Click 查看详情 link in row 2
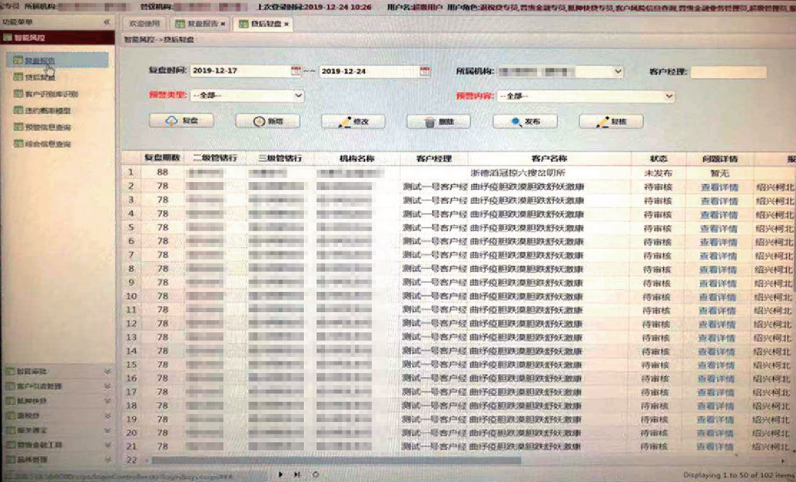The image size is (796, 482). [718, 186]
